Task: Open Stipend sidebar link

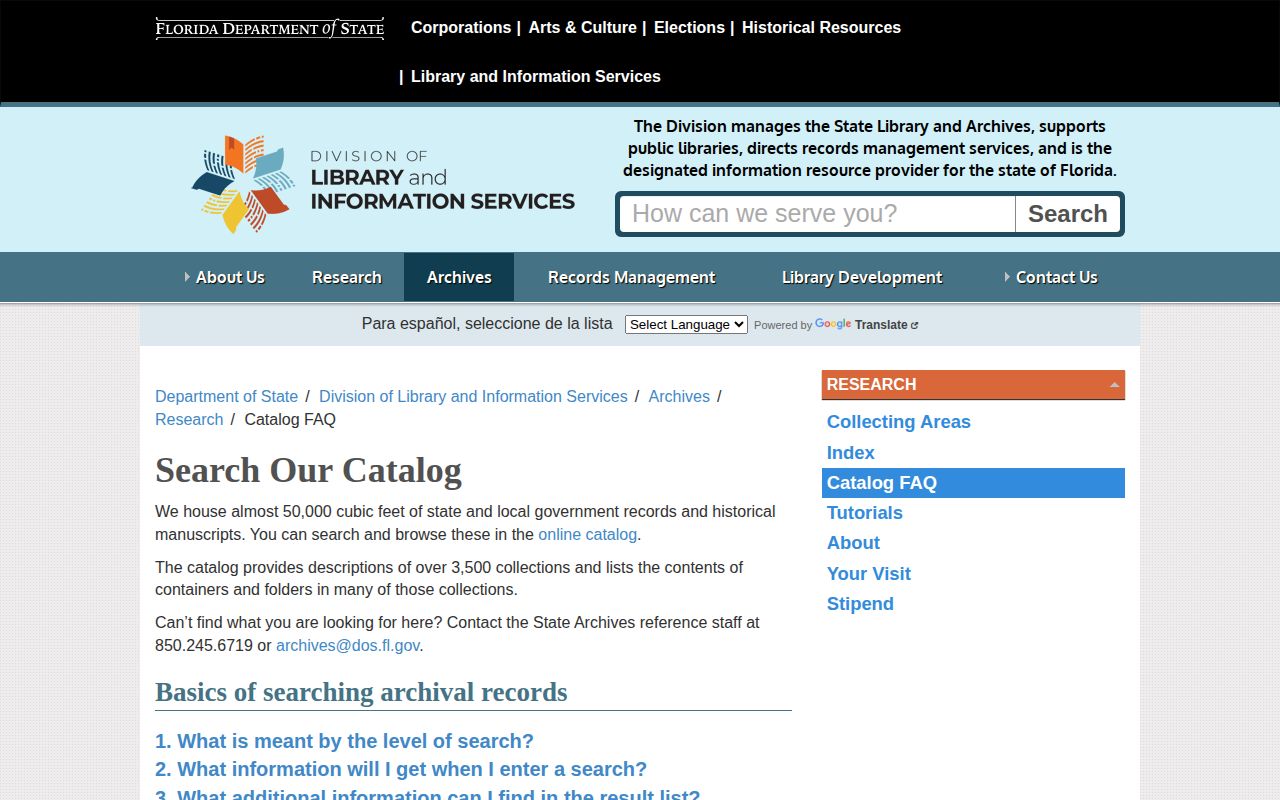Action: 860,604
